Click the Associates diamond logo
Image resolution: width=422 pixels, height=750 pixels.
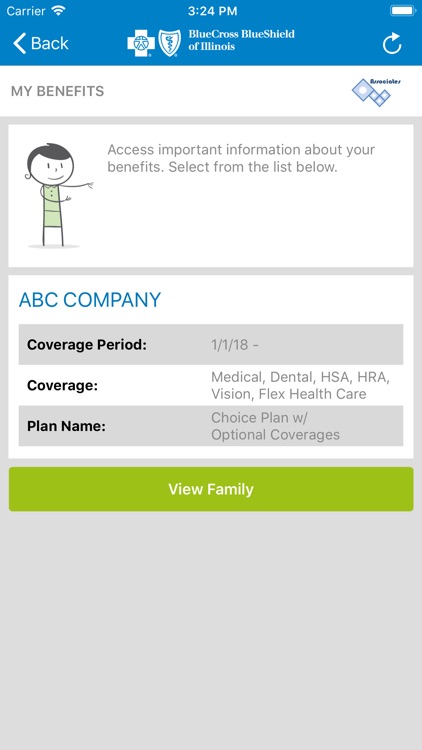tap(376, 91)
